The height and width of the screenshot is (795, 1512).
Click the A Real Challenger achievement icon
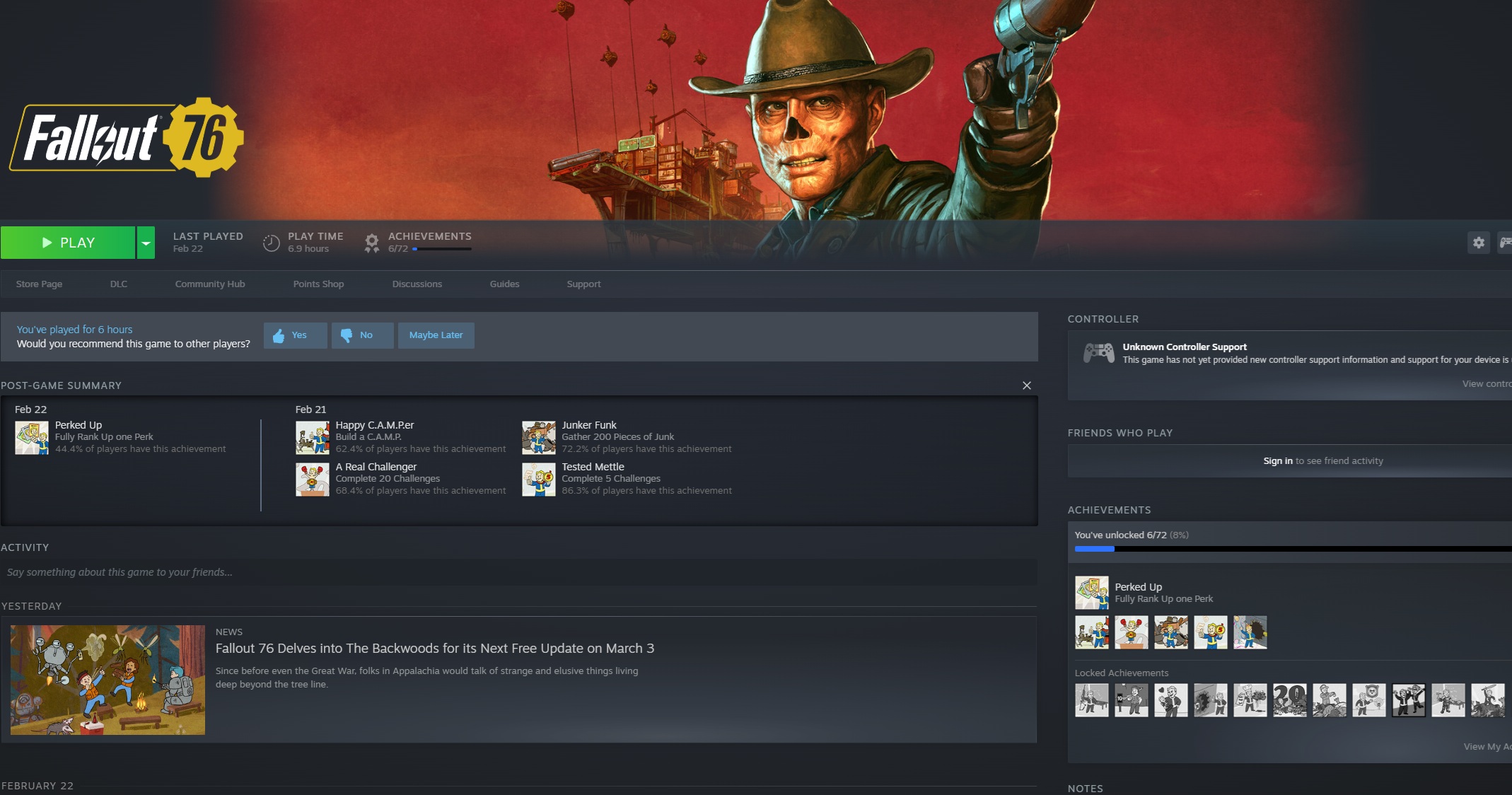coord(312,479)
